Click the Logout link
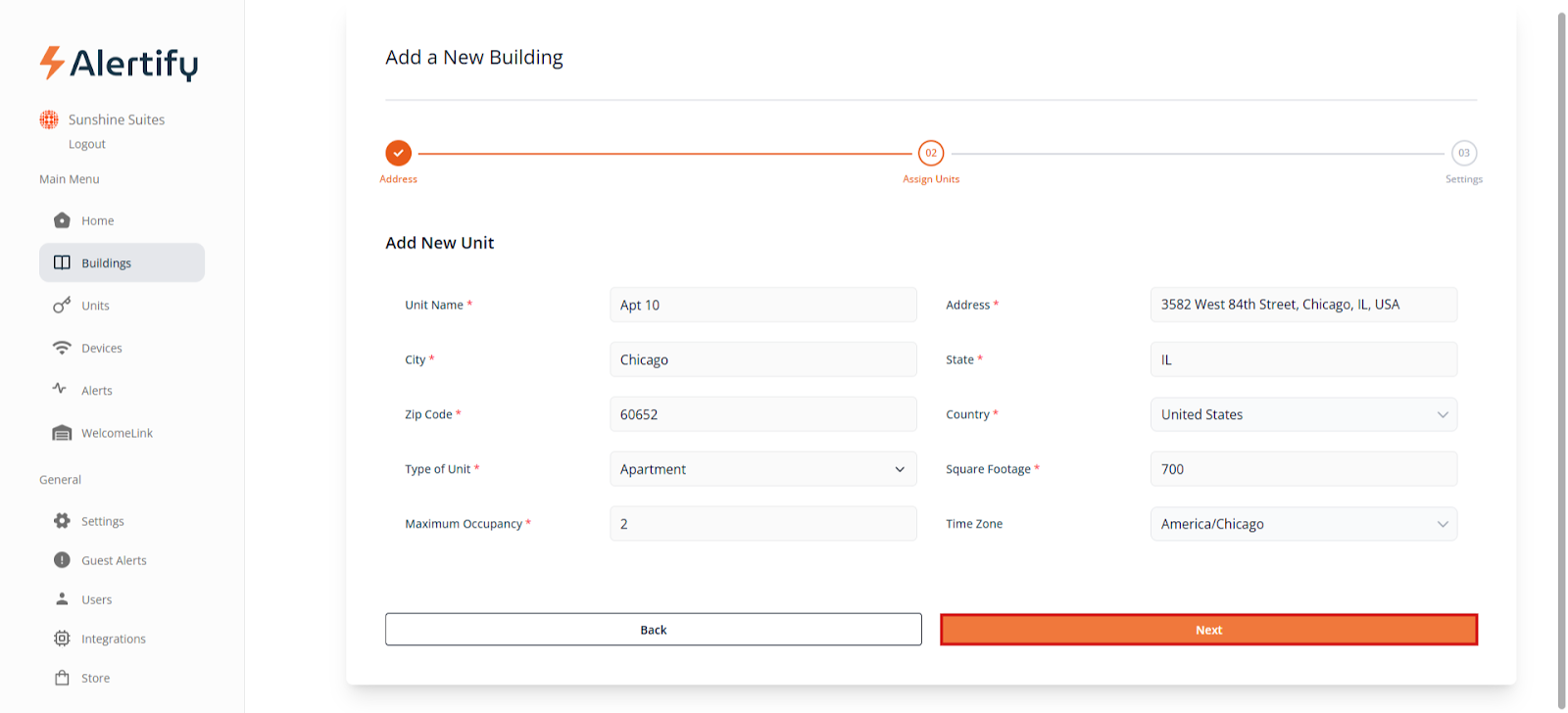The height and width of the screenshot is (713, 1568). 87,144
